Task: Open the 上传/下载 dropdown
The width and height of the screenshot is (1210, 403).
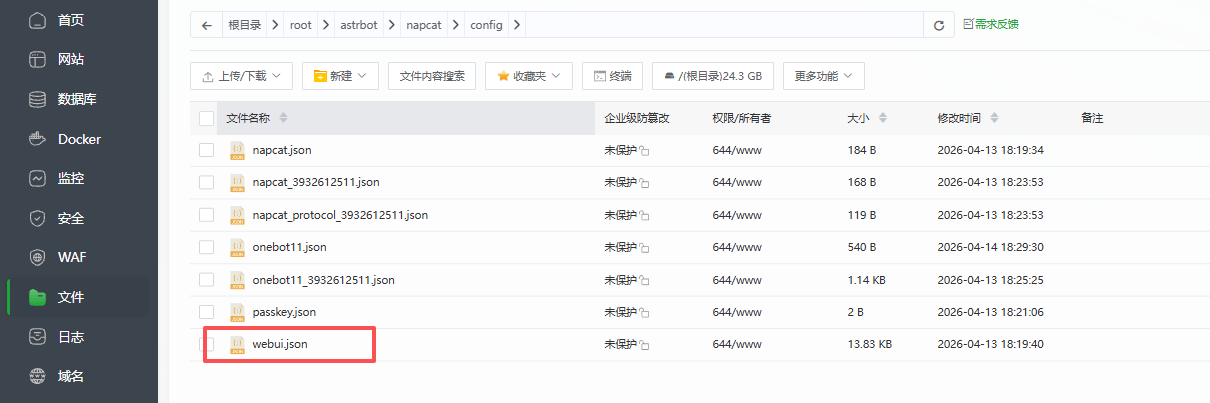Action: pyautogui.click(x=241, y=75)
